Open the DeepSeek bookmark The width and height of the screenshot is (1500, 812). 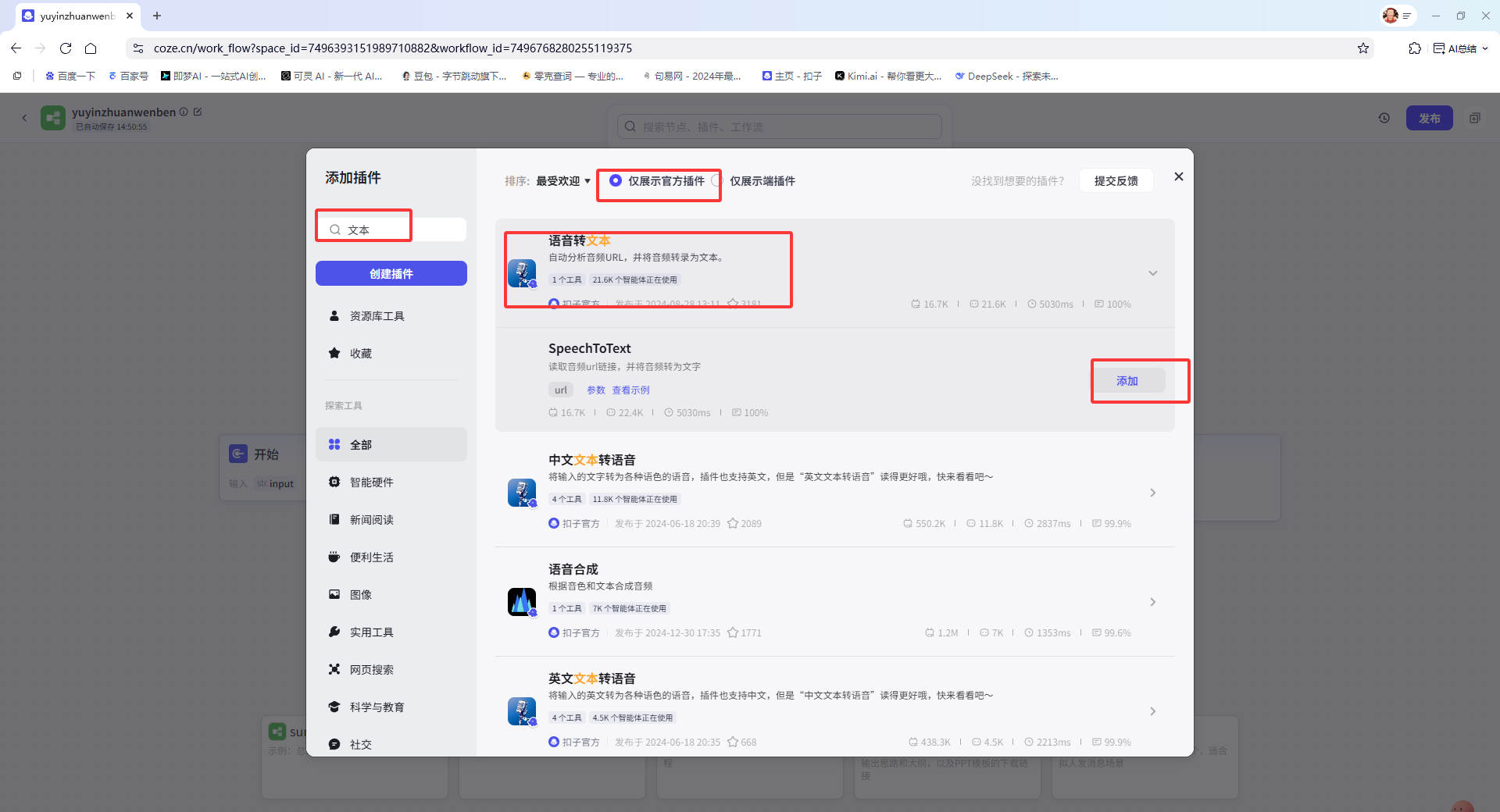[1006, 76]
